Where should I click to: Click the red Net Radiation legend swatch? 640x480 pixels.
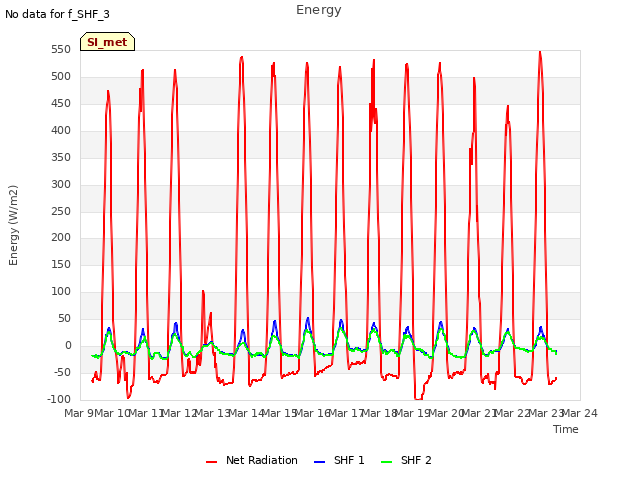[211, 462]
